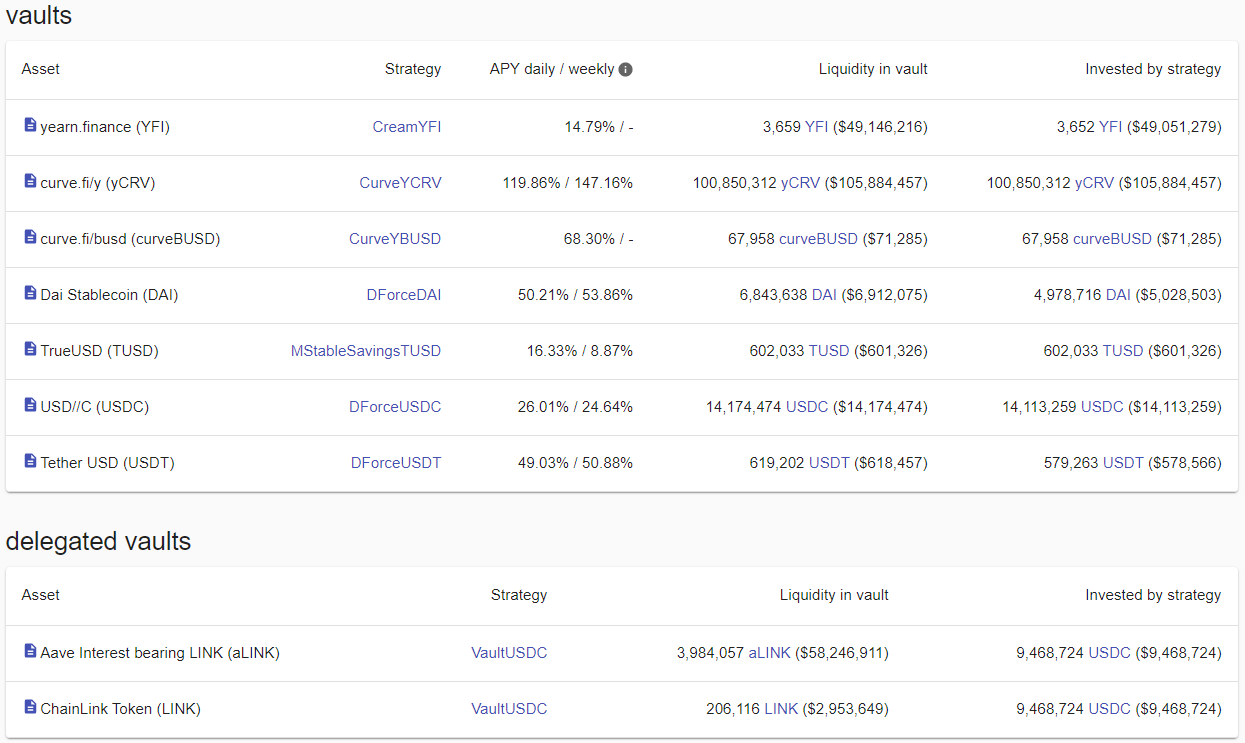This screenshot has height=743, width=1245.
Task: Click the USDC link in the ChainLink Token row
Action: (x=1109, y=709)
